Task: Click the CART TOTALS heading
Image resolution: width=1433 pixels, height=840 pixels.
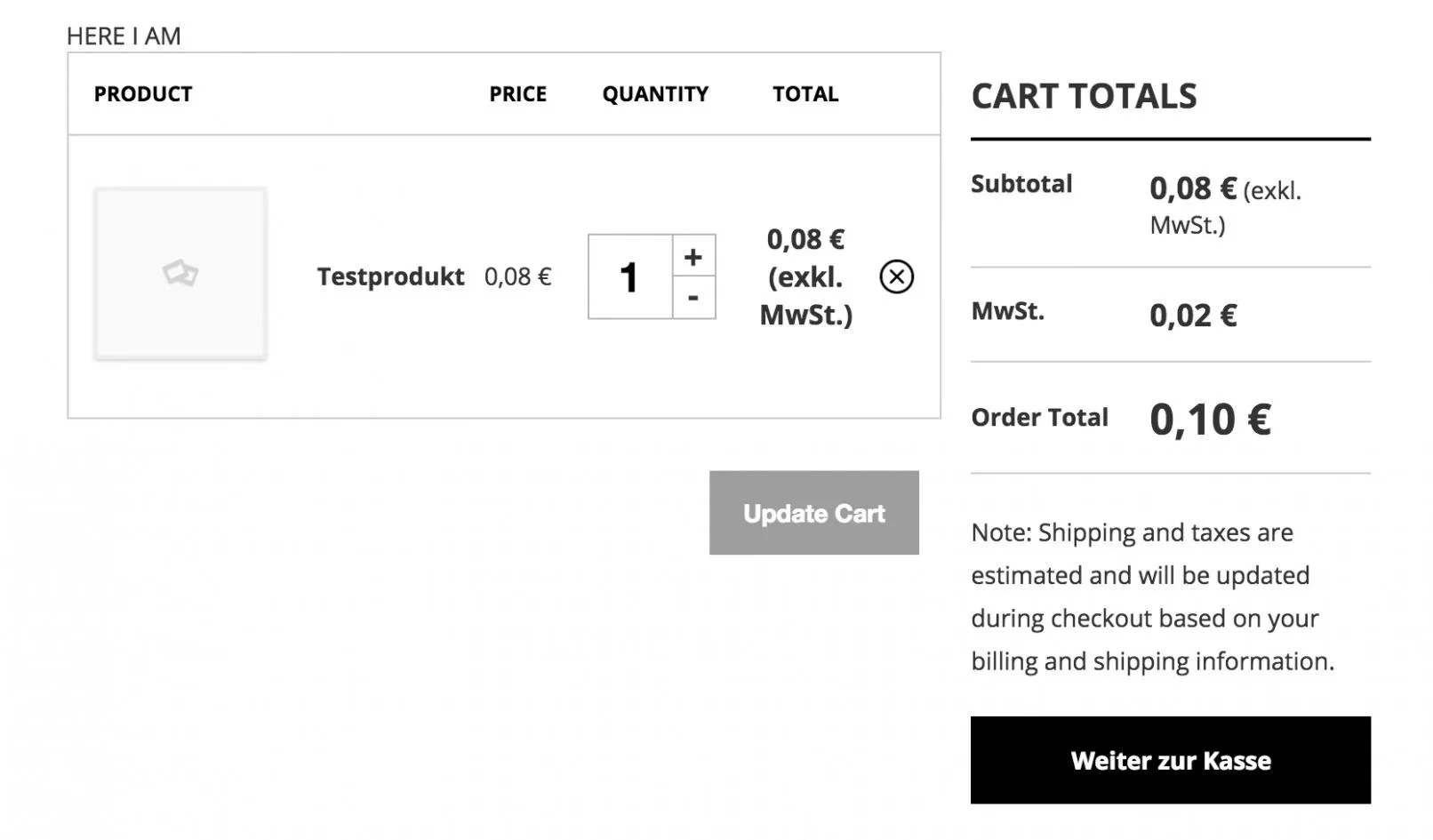Action: pyautogui.click(x=1084, y=96)
